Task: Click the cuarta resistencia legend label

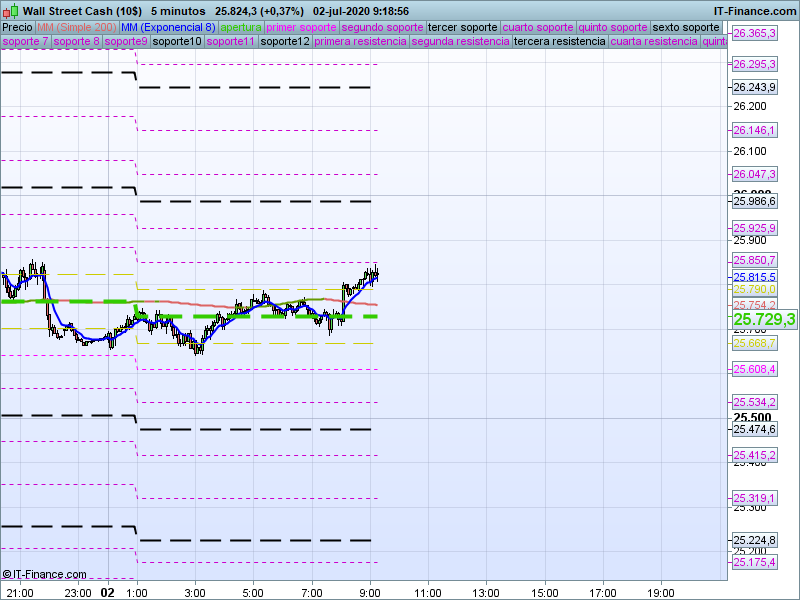Action: pos(654,42)
